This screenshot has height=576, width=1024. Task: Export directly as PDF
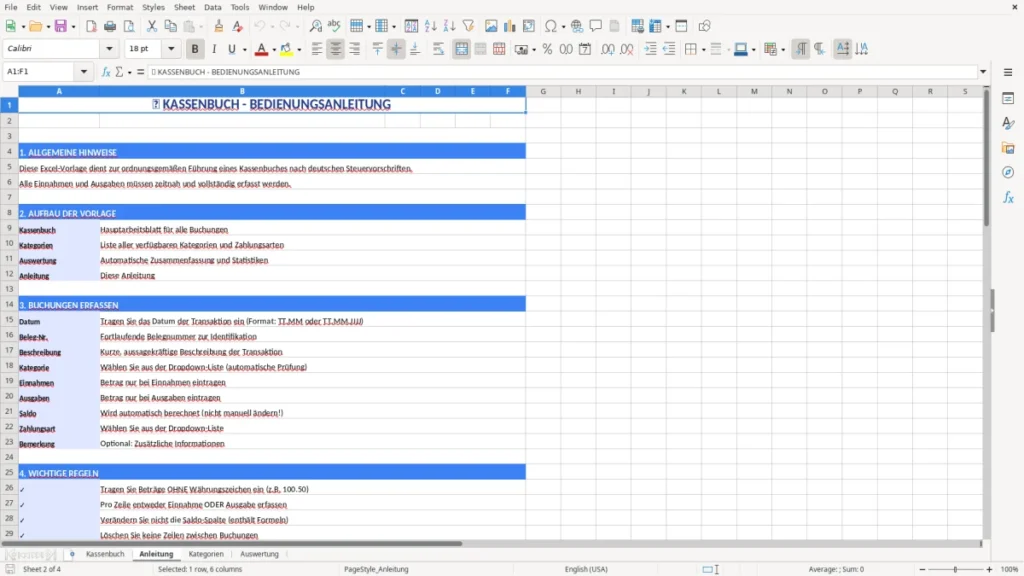point(91,26)
